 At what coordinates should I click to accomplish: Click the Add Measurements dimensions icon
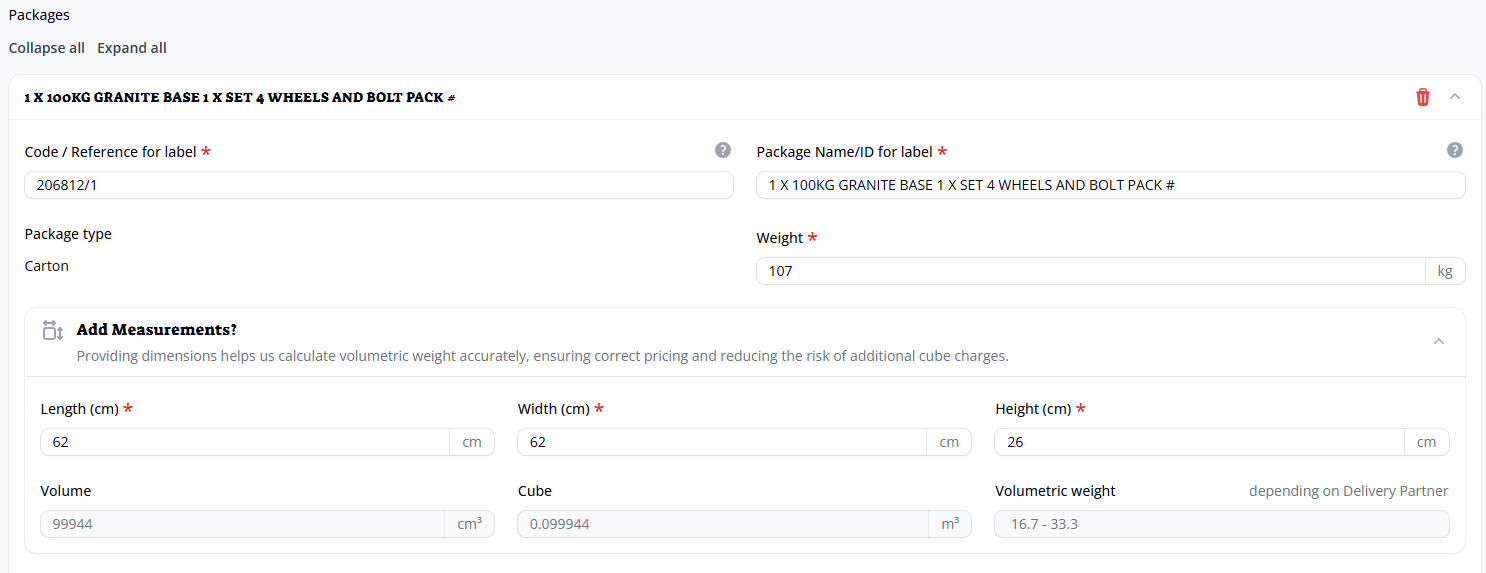(x=53, y=330)
